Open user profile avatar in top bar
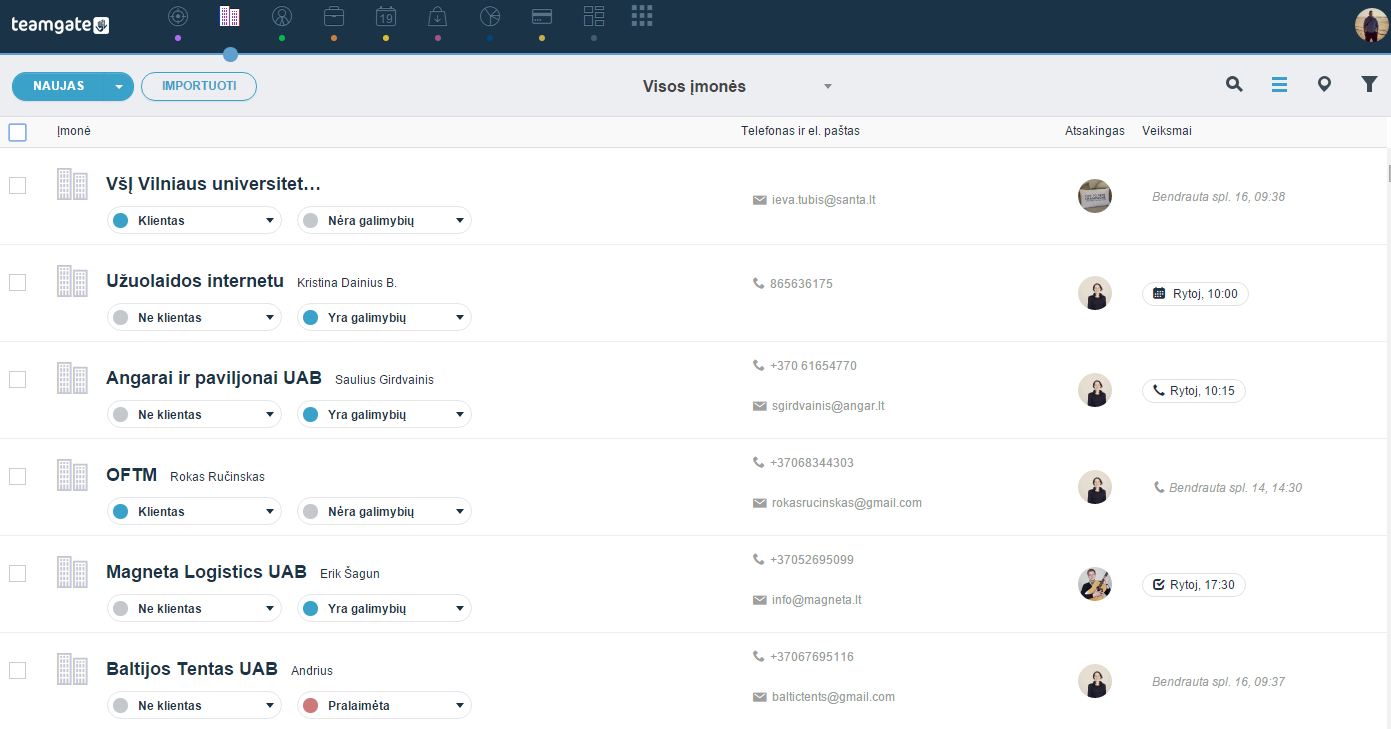 1371,25
